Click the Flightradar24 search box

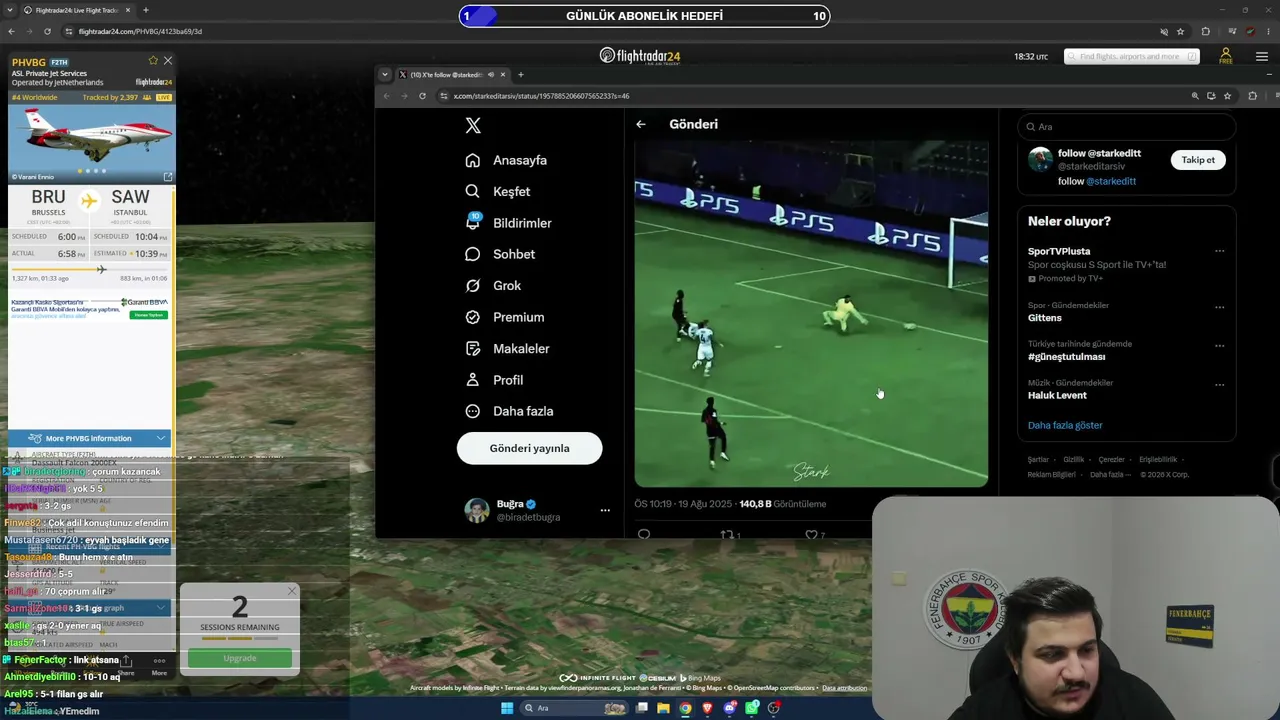pyautogui.click(x=1132, y=56)
